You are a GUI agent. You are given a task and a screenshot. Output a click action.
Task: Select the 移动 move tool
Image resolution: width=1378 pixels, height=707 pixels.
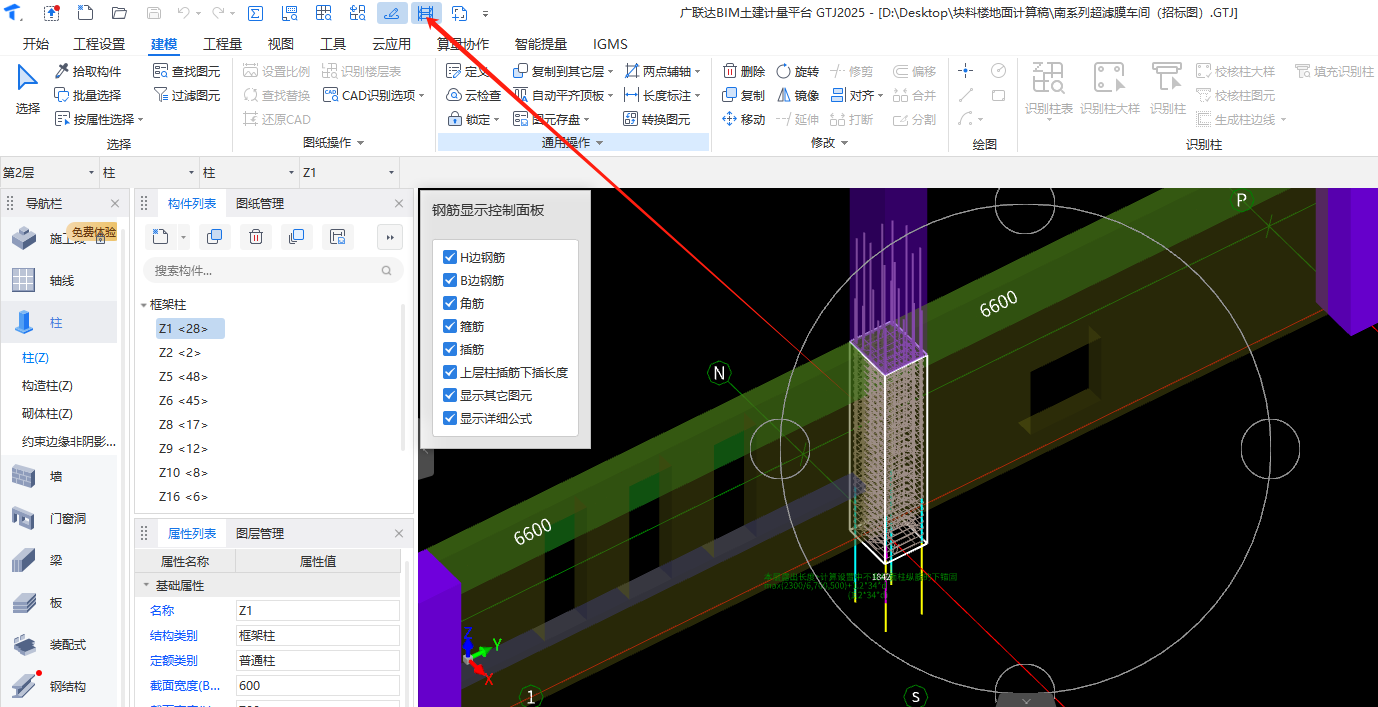(743, 119)
